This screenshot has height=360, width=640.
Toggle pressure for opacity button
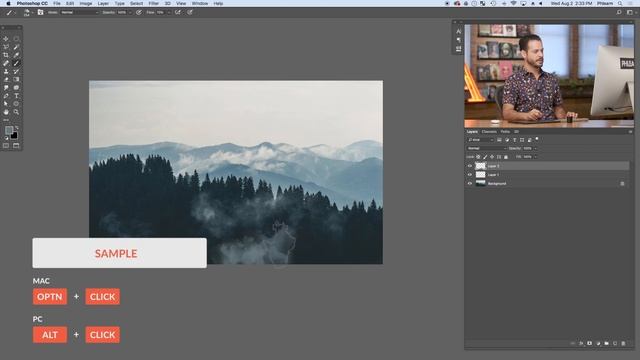(x=139, y=12)
